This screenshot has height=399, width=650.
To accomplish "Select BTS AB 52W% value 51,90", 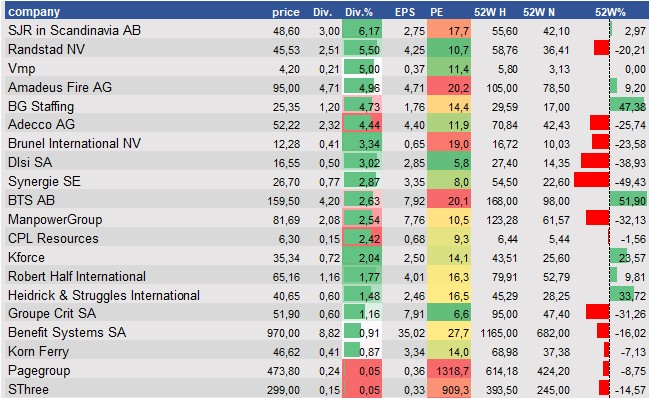I will [x=633, y=201].
